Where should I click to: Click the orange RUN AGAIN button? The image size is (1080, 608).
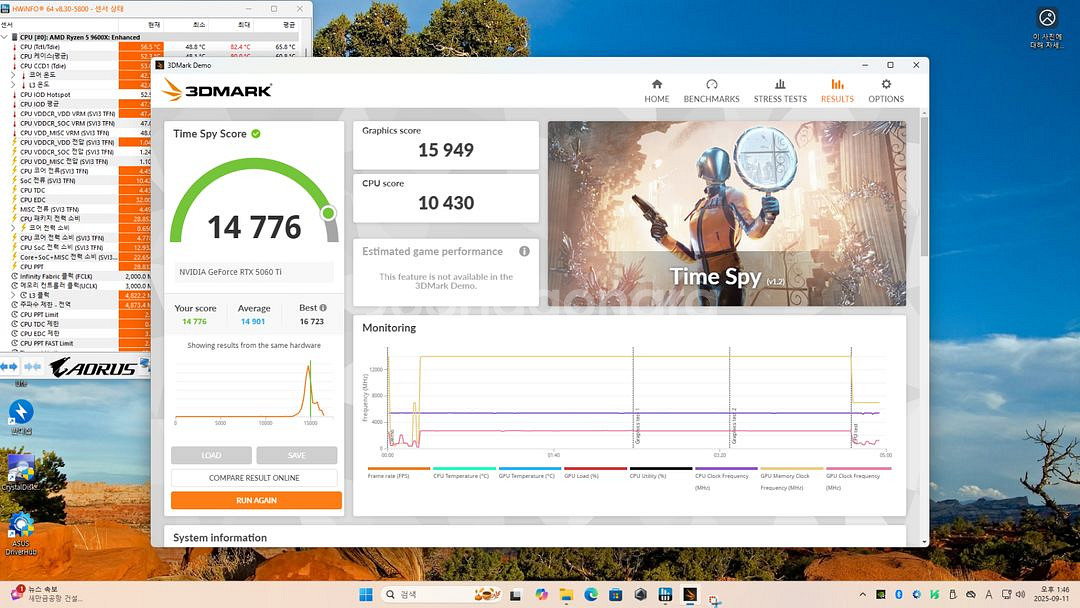pos(256,500)
